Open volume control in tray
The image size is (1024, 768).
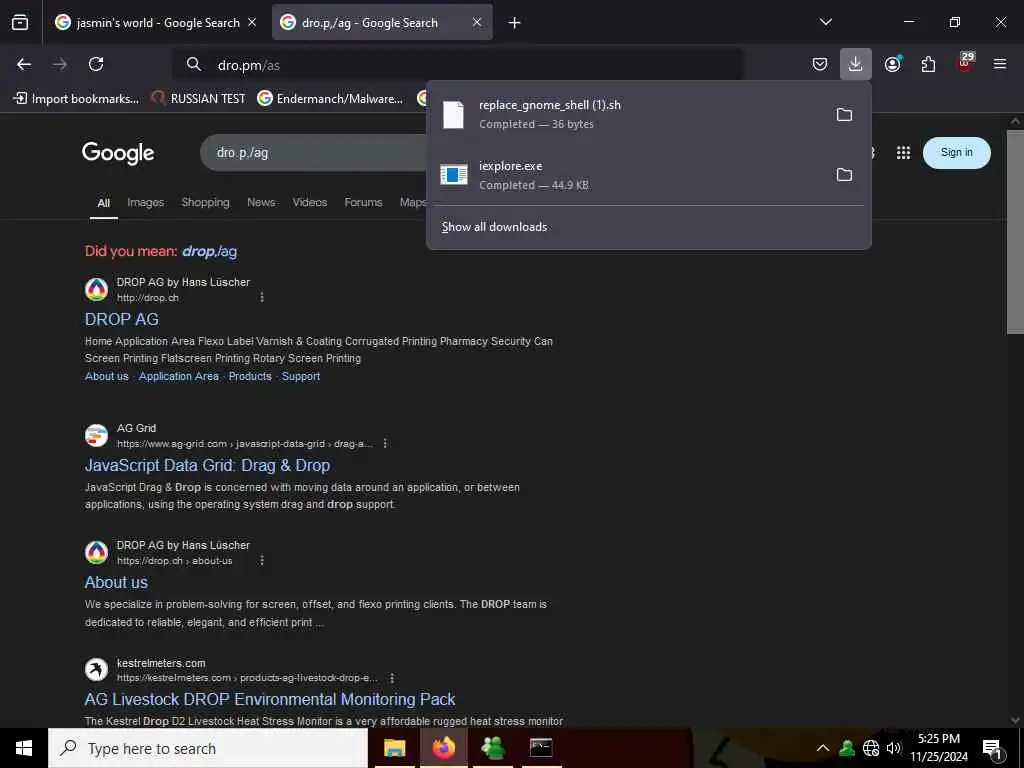pos(894,748)
